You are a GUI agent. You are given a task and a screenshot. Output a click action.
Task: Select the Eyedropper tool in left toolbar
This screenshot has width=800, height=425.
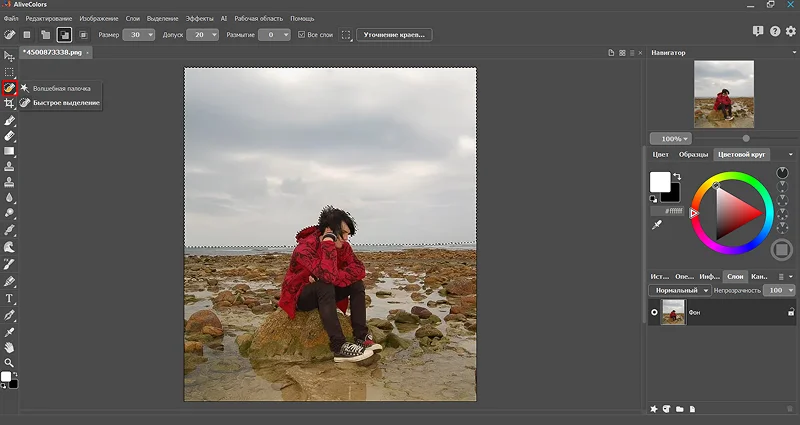pyautogui.click(x=9, y=332)
